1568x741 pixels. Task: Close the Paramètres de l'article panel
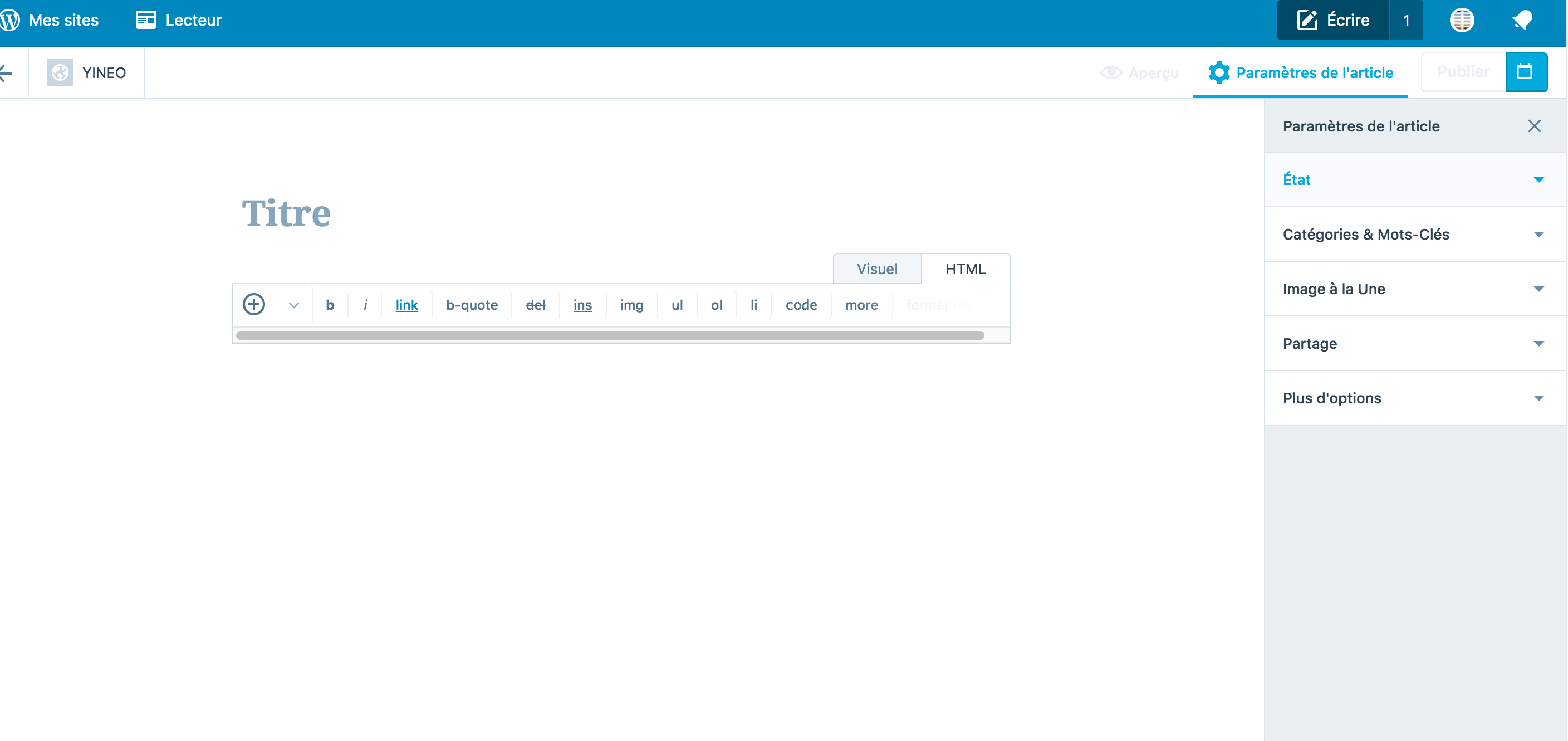tap(1535, 126)
